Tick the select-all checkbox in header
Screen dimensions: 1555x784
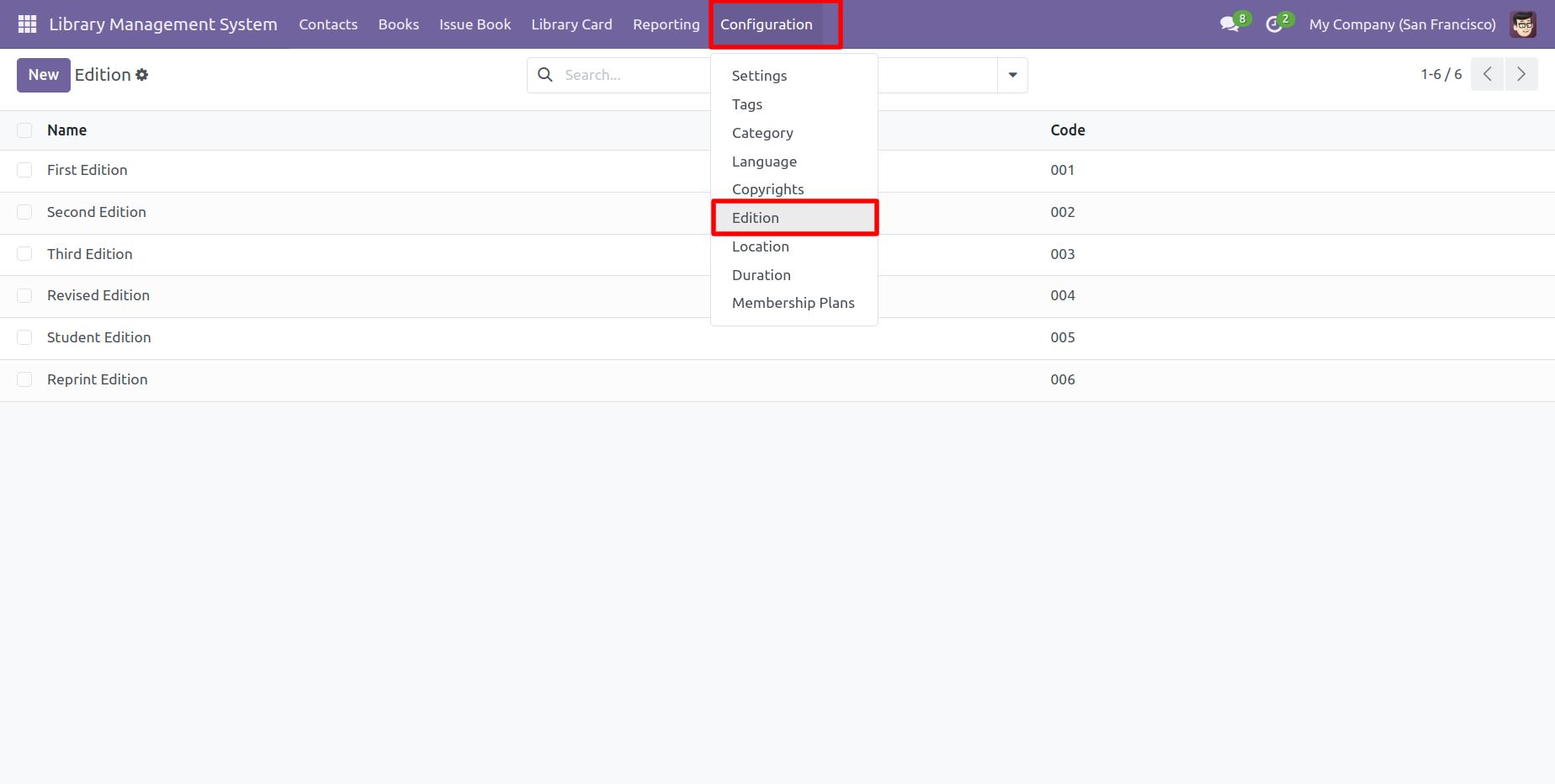point(24,130)
